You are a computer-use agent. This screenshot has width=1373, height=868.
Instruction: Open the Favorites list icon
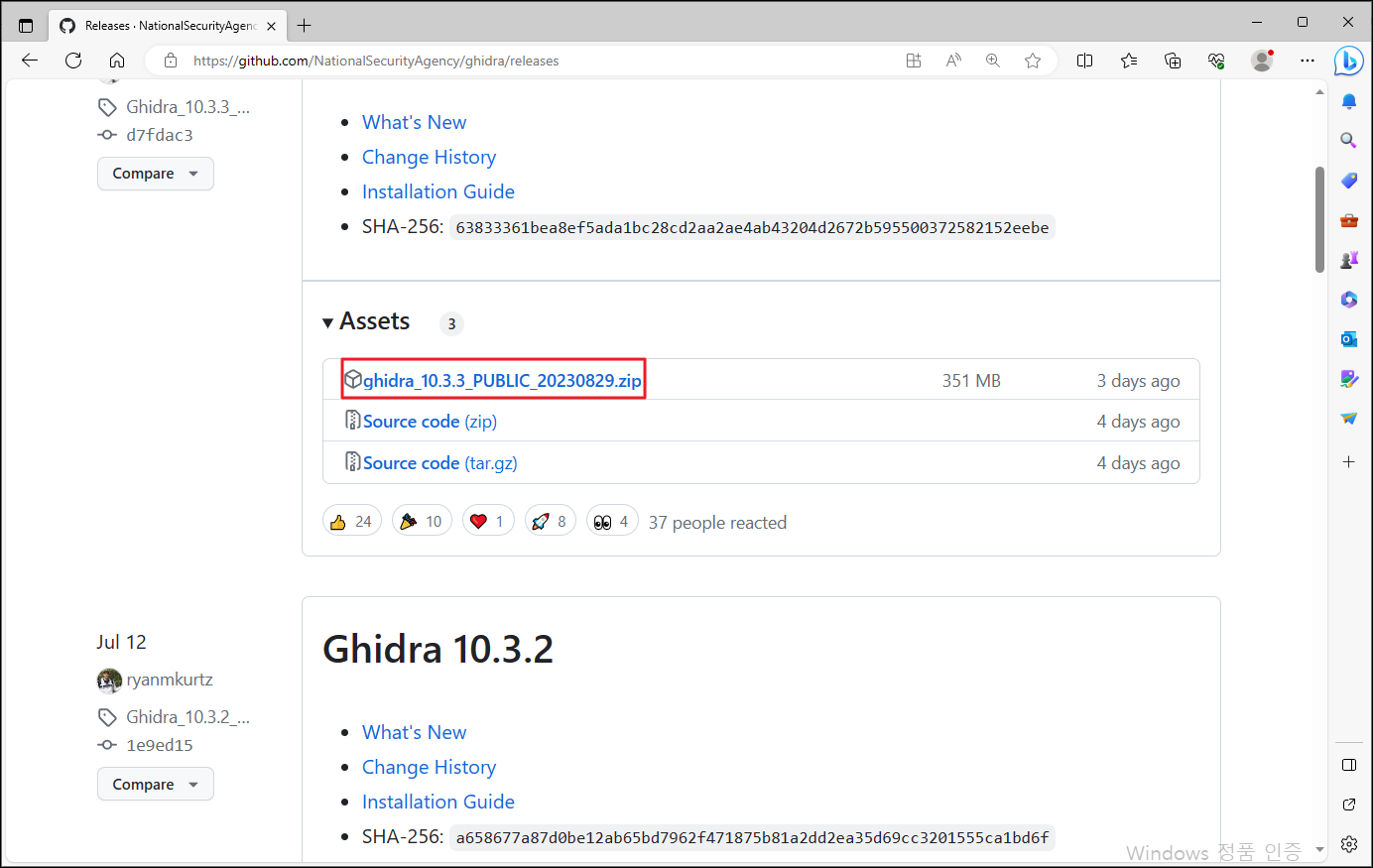1129,61
